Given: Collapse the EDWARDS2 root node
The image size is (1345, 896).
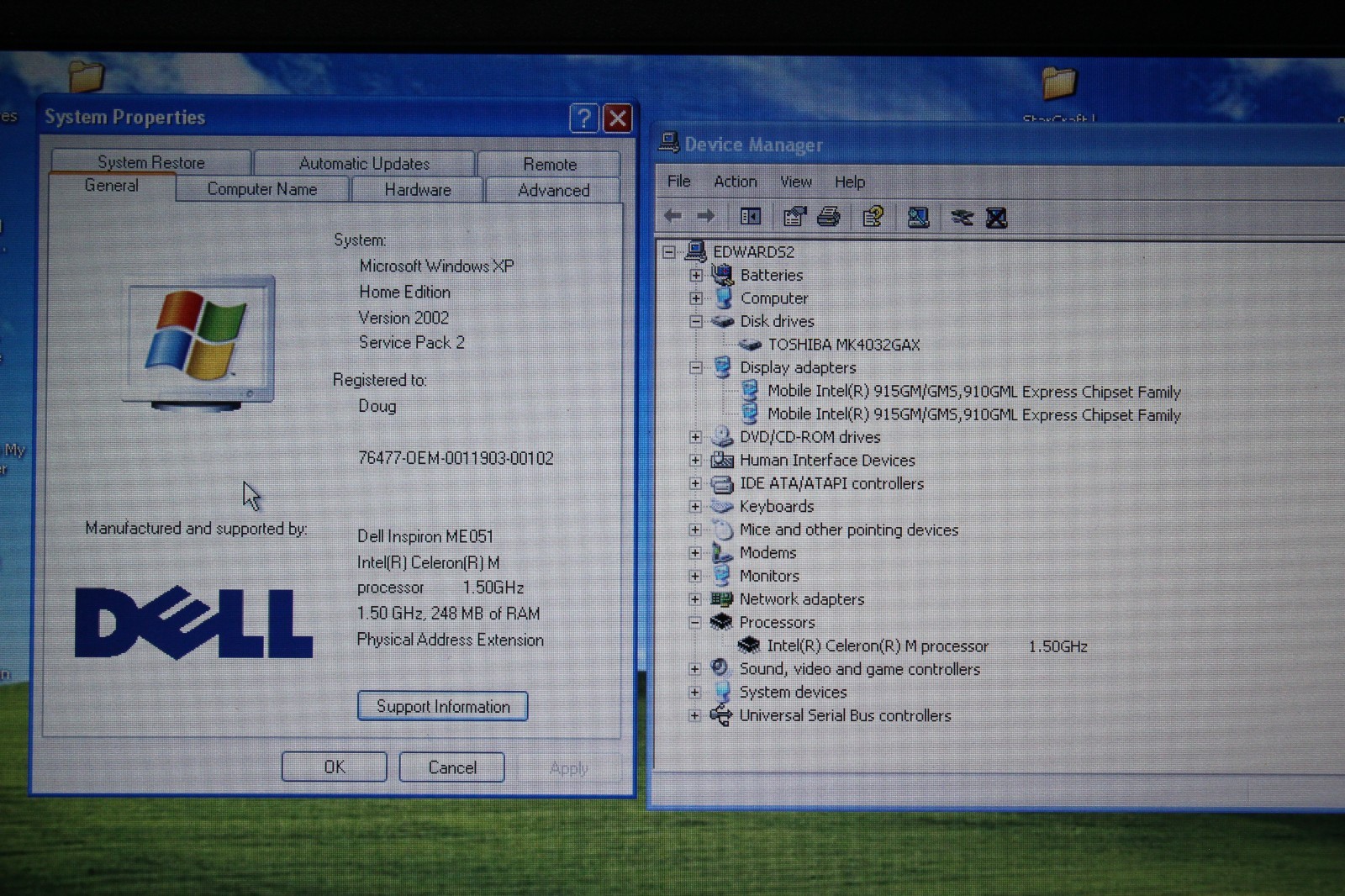Looking at the screenshot, I should [669, 251].
